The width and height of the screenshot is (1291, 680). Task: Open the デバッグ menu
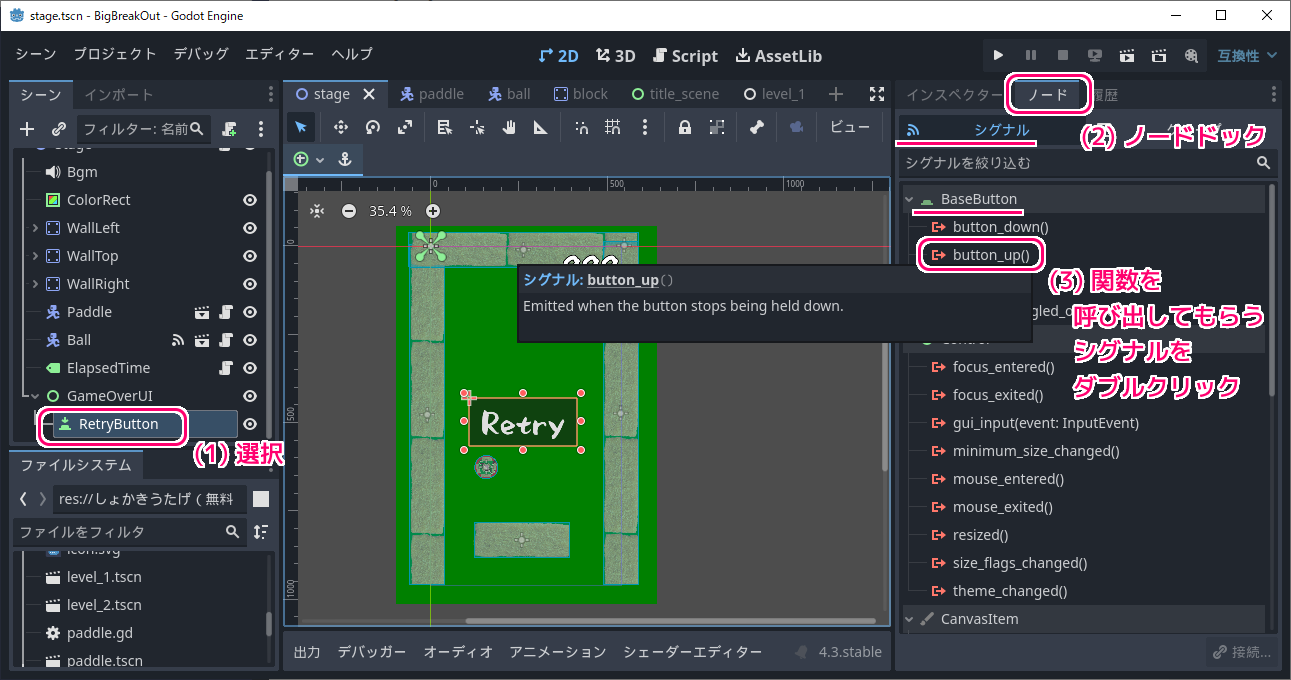click(x=201, y=54)
